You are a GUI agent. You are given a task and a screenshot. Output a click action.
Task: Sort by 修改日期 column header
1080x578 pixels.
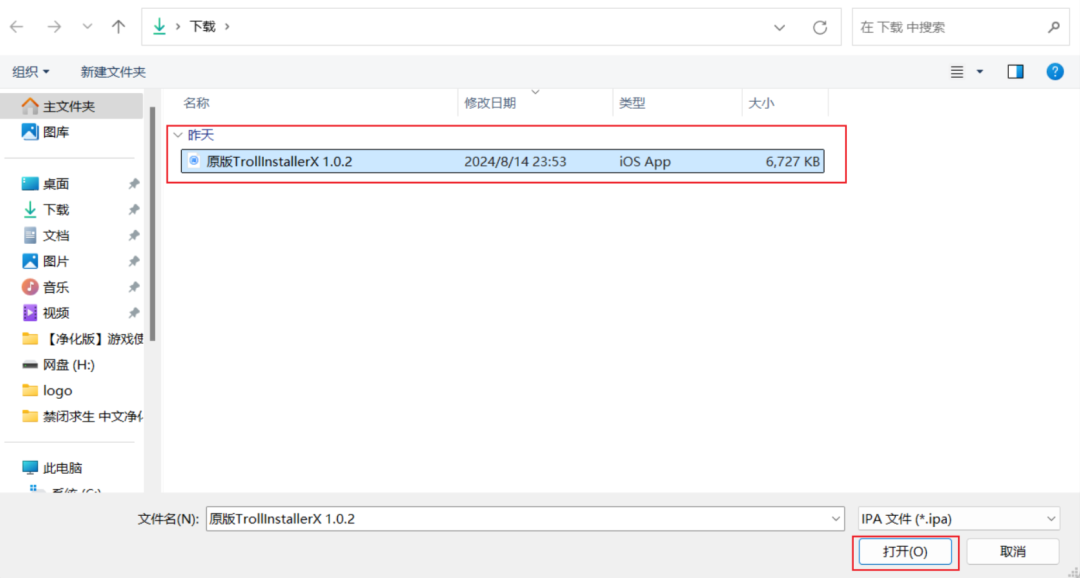[x=490, y=103]
